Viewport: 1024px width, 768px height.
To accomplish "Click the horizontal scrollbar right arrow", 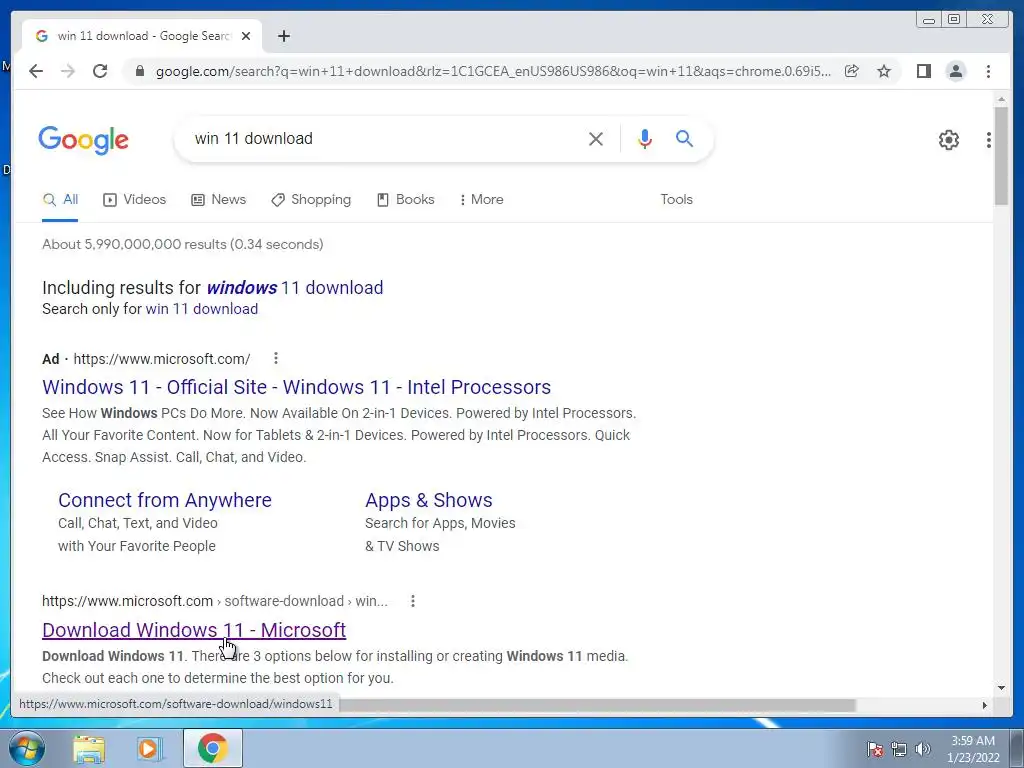I will [985, 705].
